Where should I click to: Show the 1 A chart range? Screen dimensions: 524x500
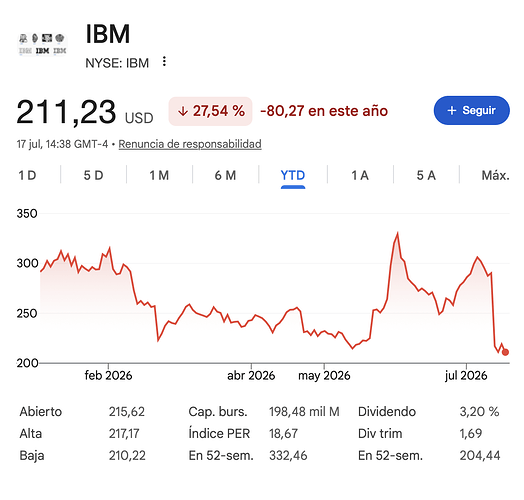pos(360,175)
